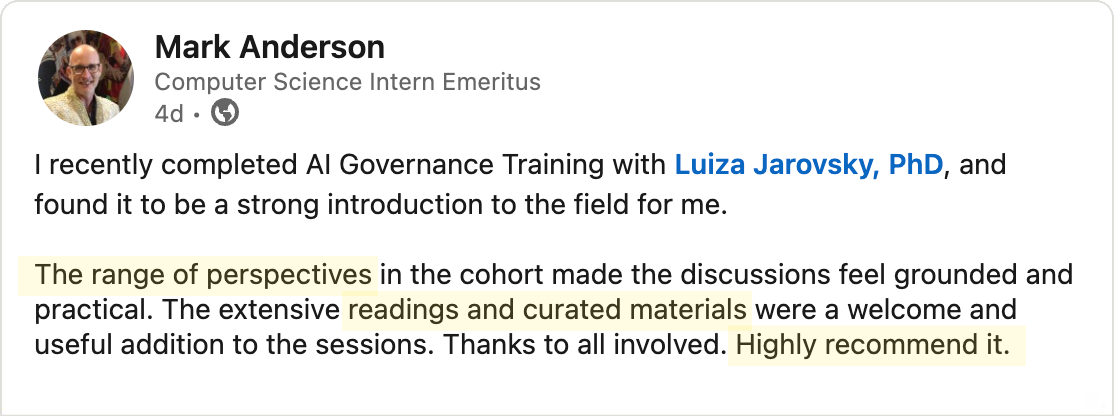Click the globe public visibility icon
This screenshot has width=1114, height=416.
(226, 114)
